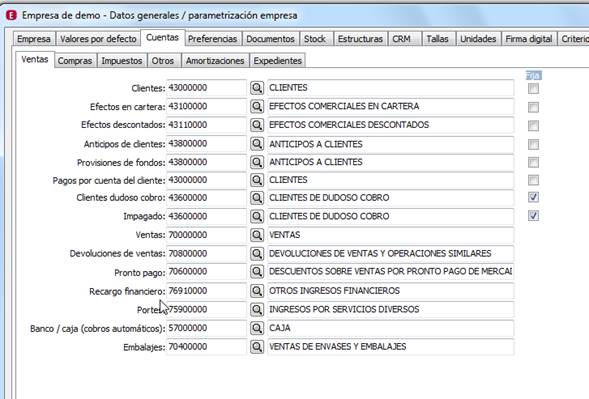
Task: Open the Compras sub-tab
Action: pyautogui.click(x=75, y=61)
